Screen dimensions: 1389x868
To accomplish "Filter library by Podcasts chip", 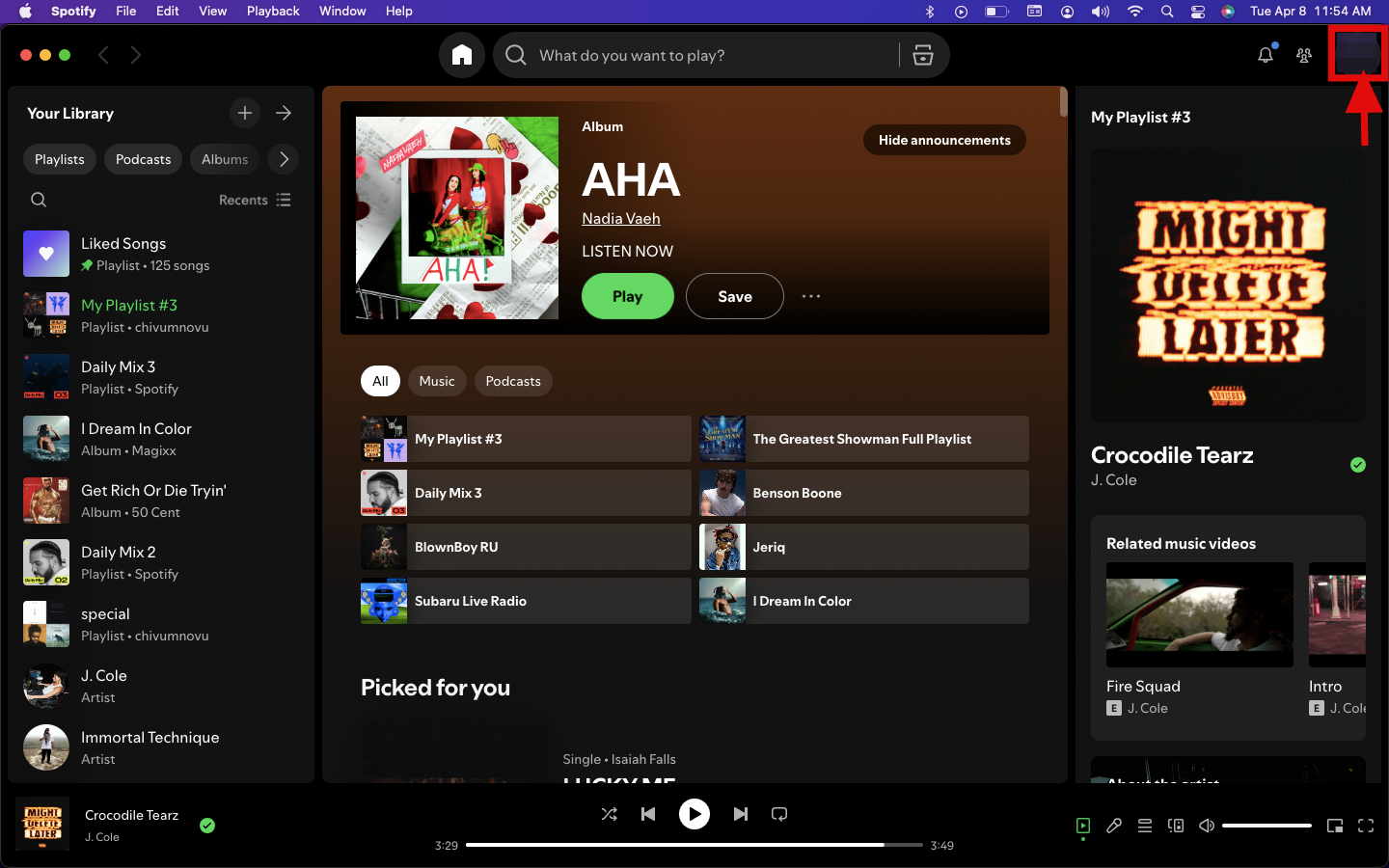I will (143, 159).
